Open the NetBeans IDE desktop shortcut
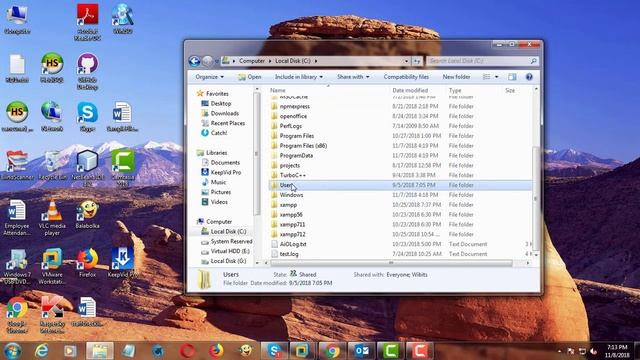640x360 pixels. coord(87,168)
